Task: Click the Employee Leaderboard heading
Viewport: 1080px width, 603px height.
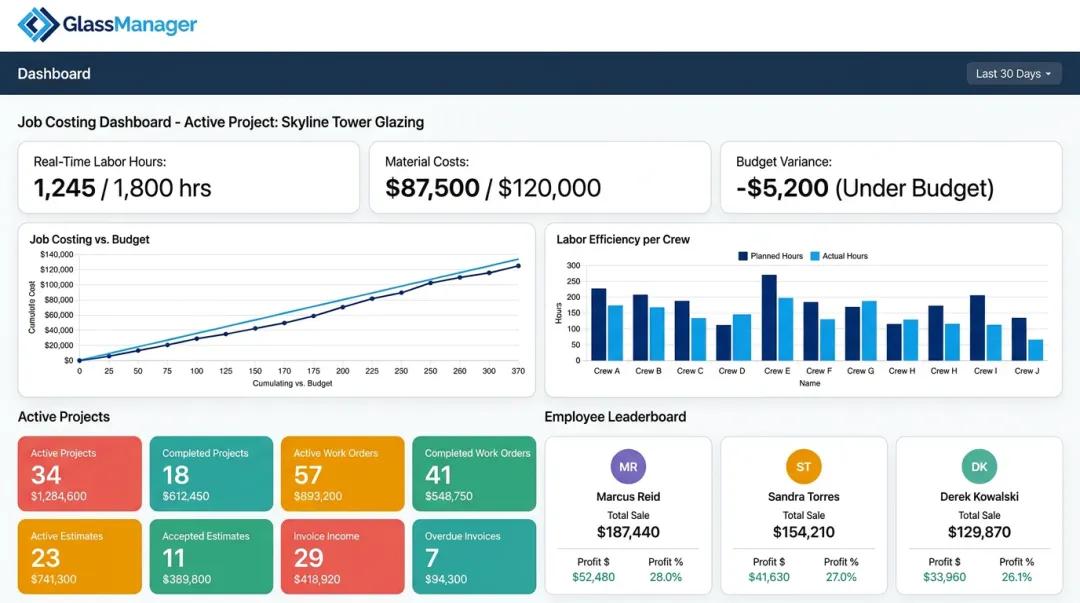Action: 615,417
